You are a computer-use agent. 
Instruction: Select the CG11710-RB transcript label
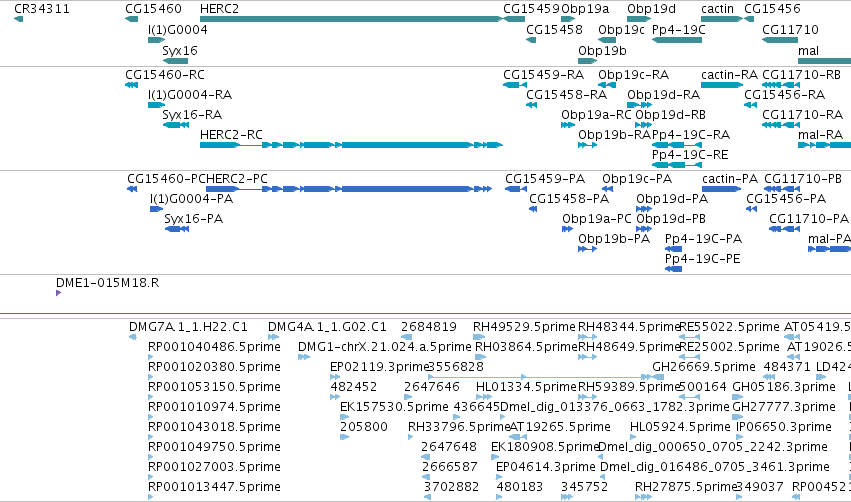click(x=801, y=74)
